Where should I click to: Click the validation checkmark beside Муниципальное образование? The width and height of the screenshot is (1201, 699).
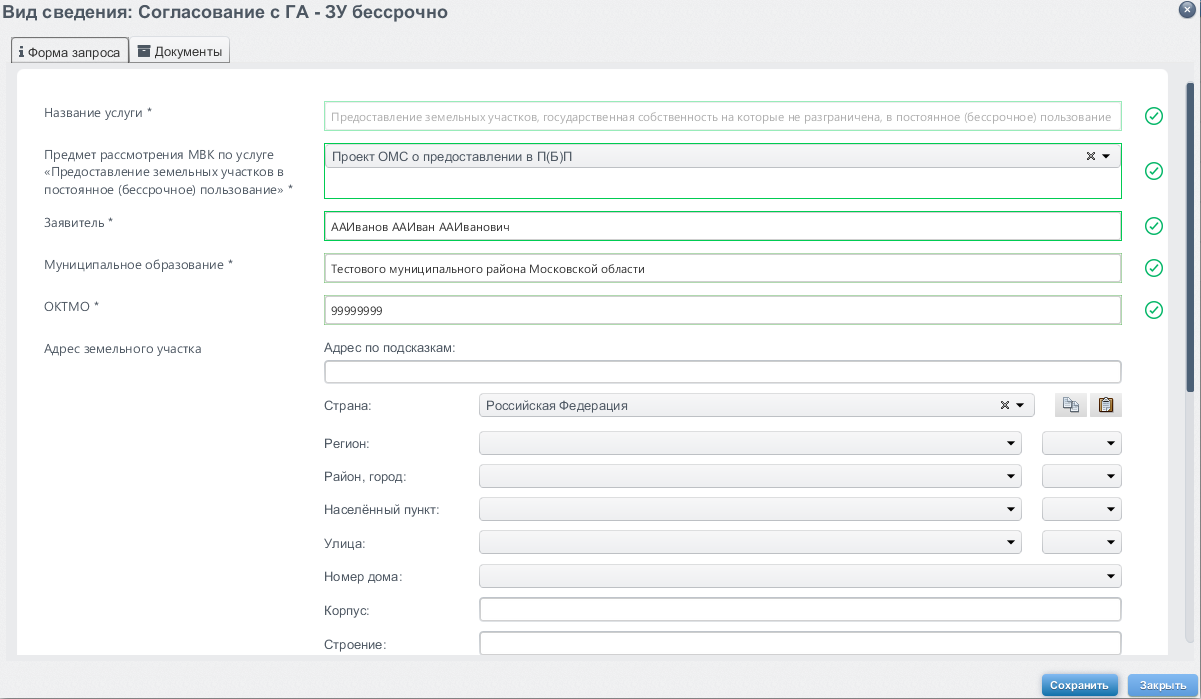pyautogui.click(x=1154, y=268)
